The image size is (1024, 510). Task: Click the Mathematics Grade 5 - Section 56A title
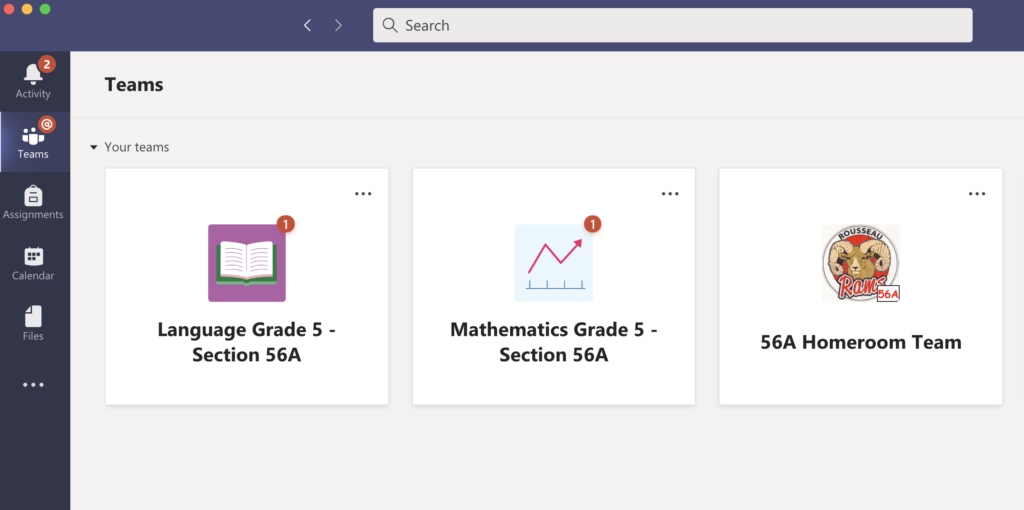click(553, 342)
